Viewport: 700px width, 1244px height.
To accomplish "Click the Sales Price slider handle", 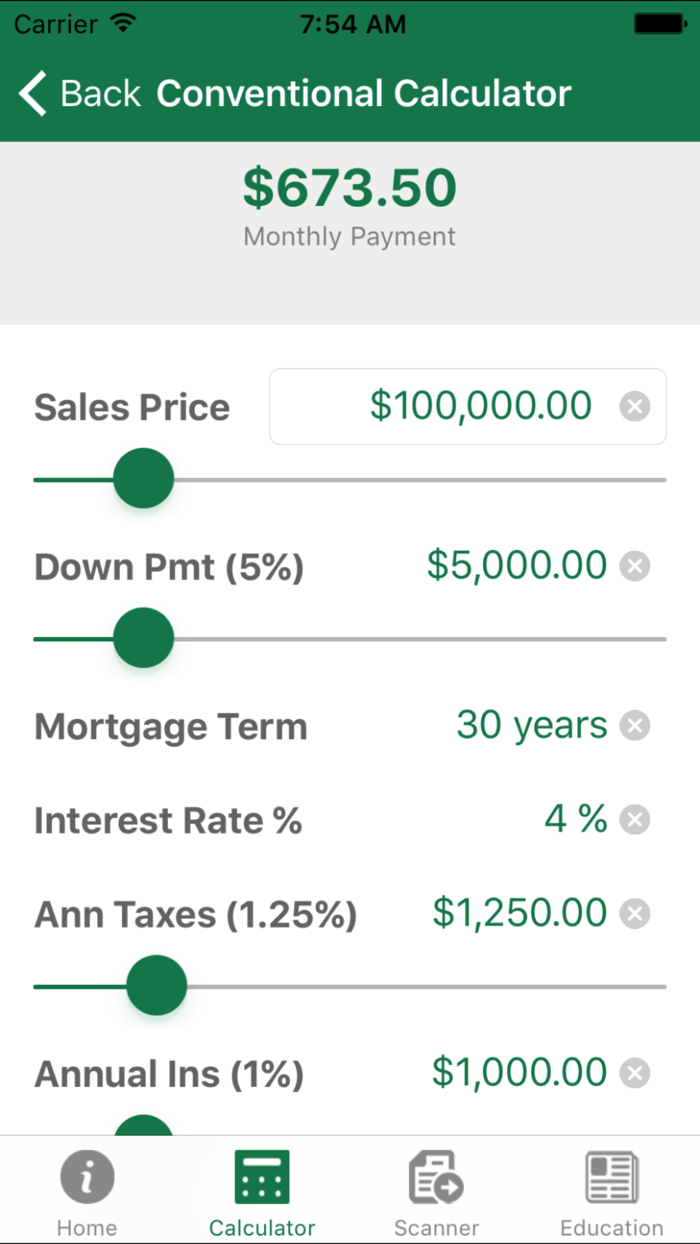I will tap(143, 478).
